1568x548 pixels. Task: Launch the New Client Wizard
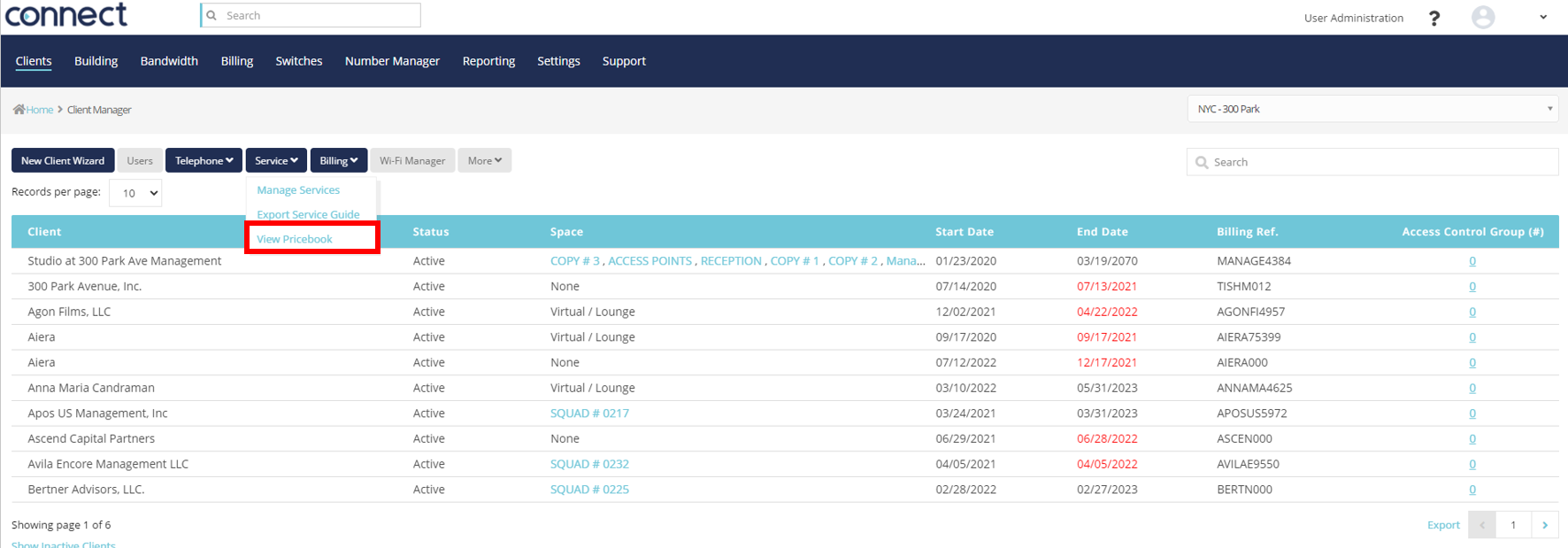[63, 160]
